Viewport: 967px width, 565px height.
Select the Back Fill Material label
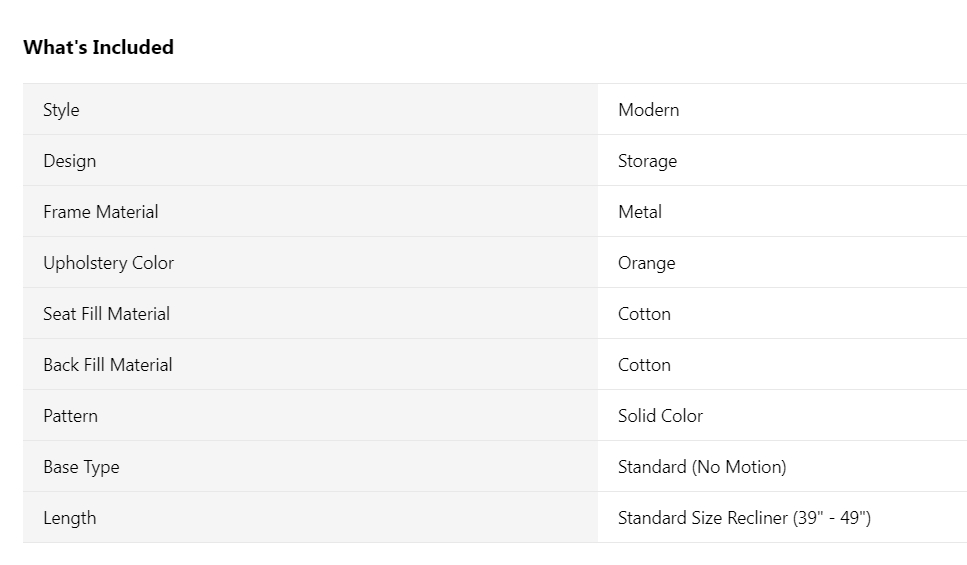(x=107, y=365)
